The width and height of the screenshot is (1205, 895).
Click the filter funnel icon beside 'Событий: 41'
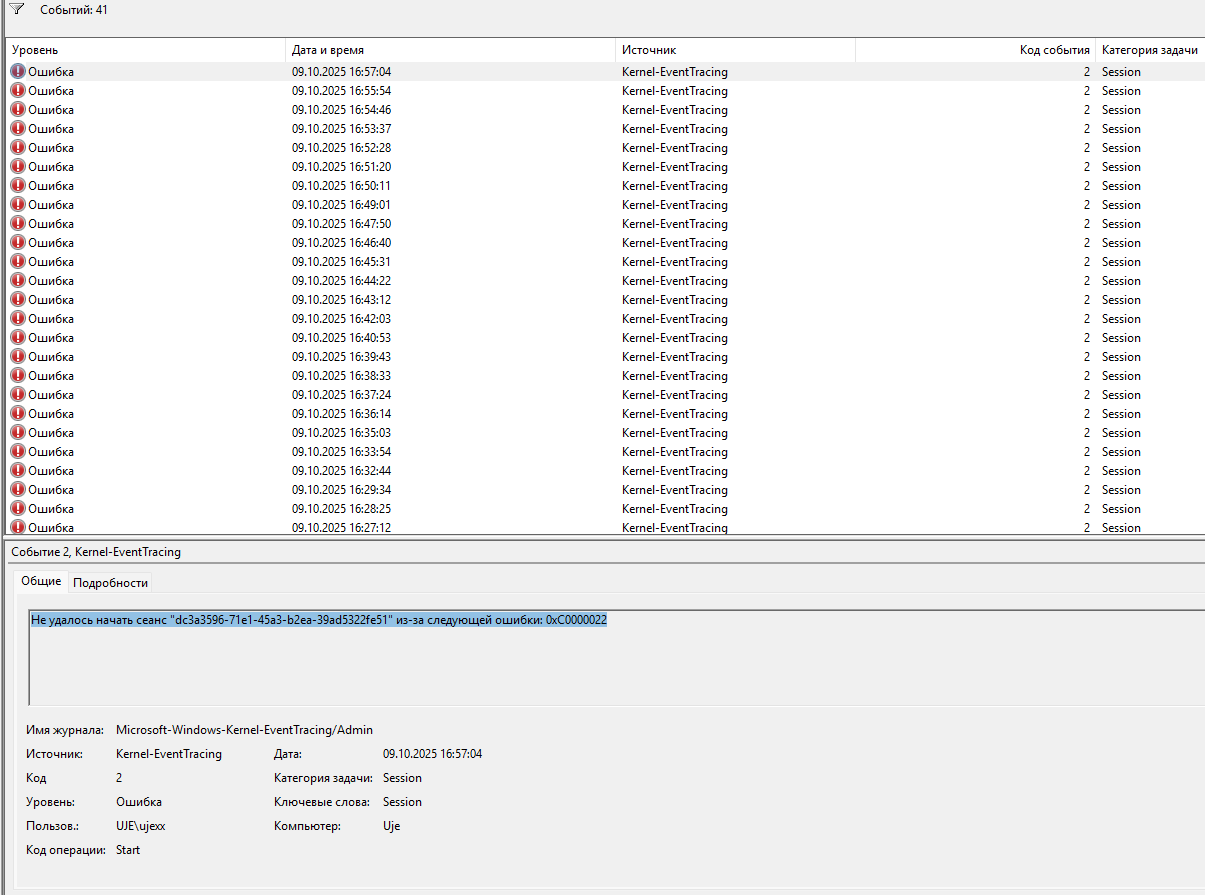click(x=17, y=9)
